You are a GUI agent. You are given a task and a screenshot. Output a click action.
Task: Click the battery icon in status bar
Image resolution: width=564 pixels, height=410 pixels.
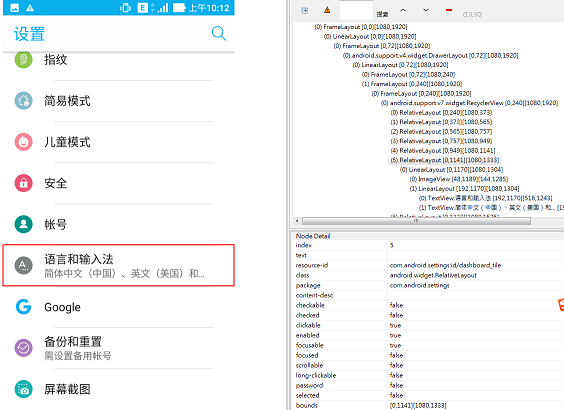[179, 8]
